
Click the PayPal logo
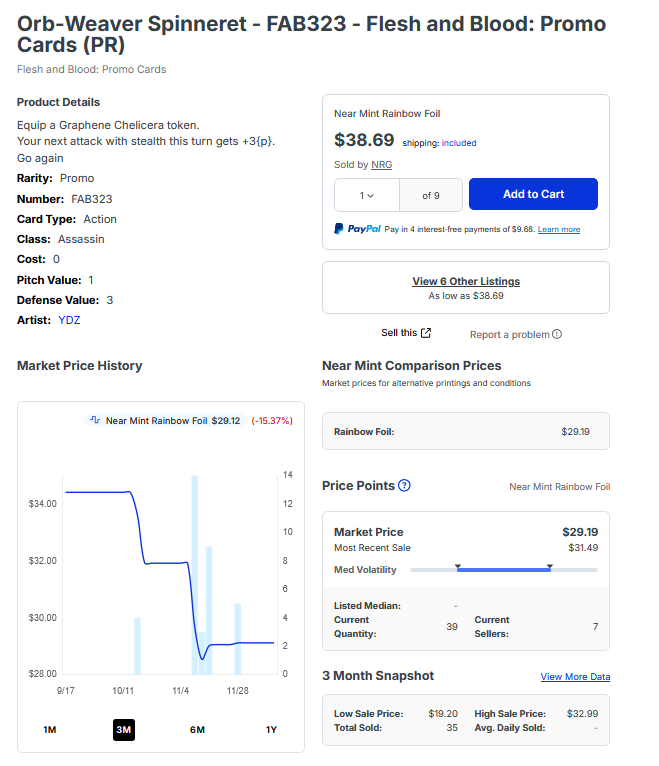pos(358,229)
